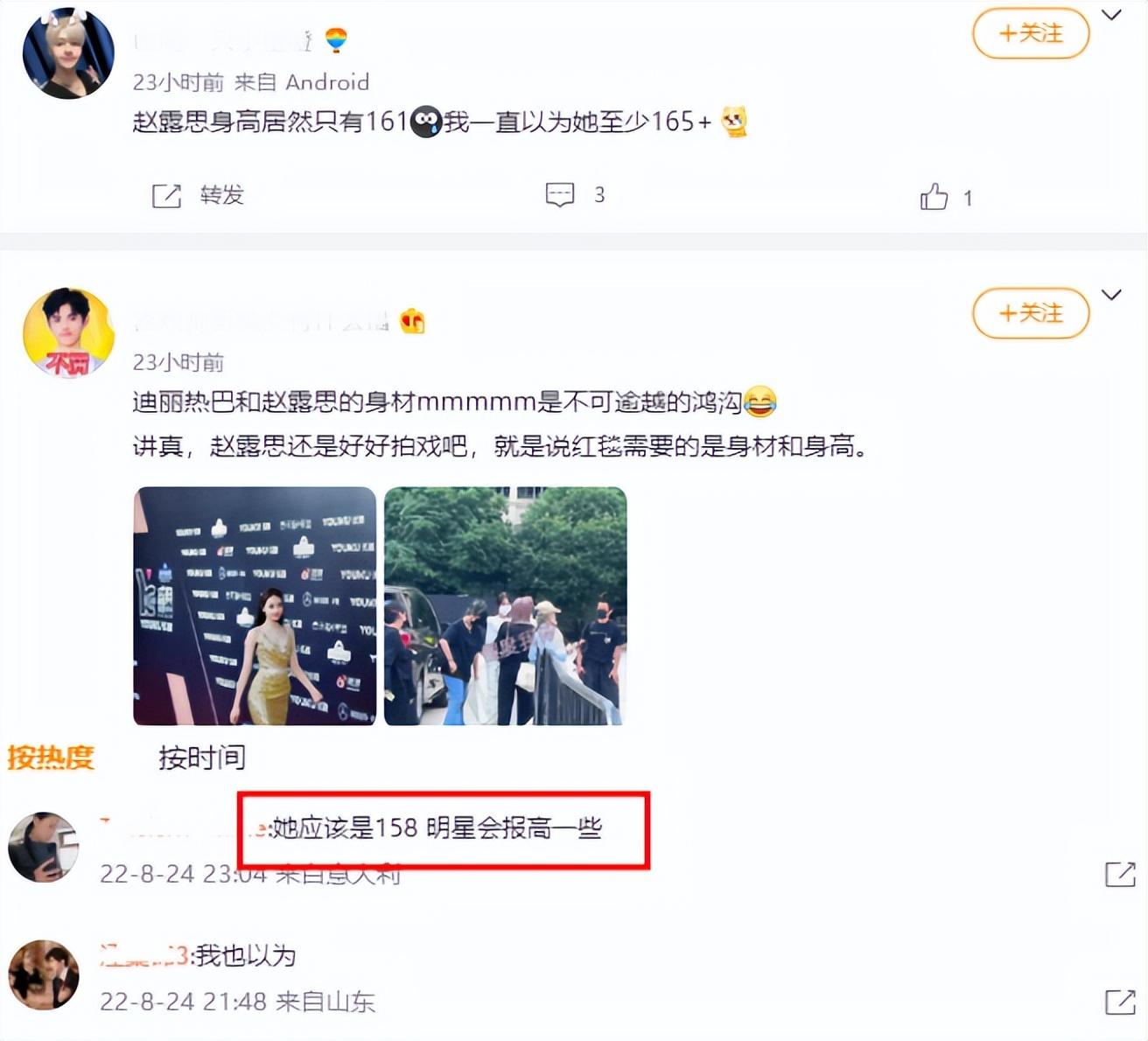Follow the first poster with +关注

coord(1031,33)
